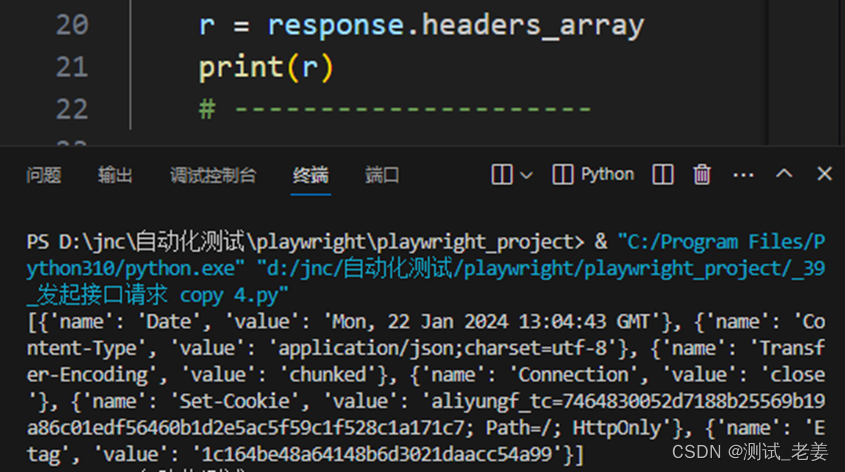Select the 终端 (Terminal) tab
Viewport: 845px width, 472px height.
tap(310, 175)
